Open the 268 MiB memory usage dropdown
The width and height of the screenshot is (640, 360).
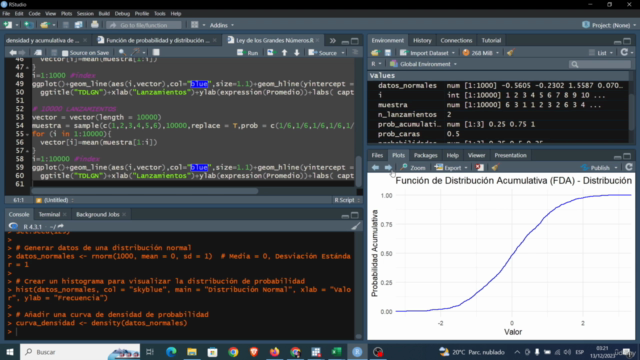pos(480,53)
